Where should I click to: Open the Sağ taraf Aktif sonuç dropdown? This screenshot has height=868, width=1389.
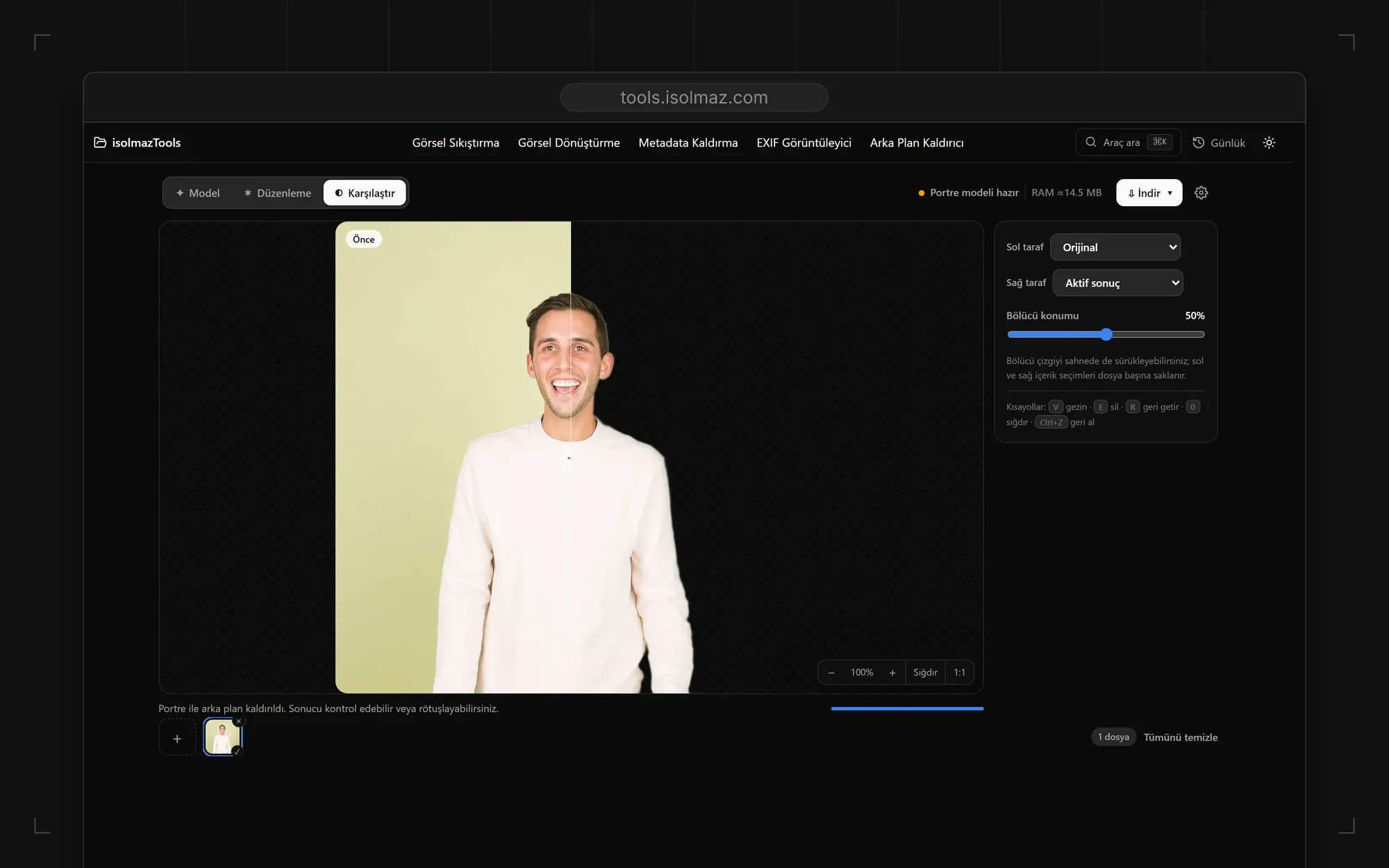pos(1118,283)
